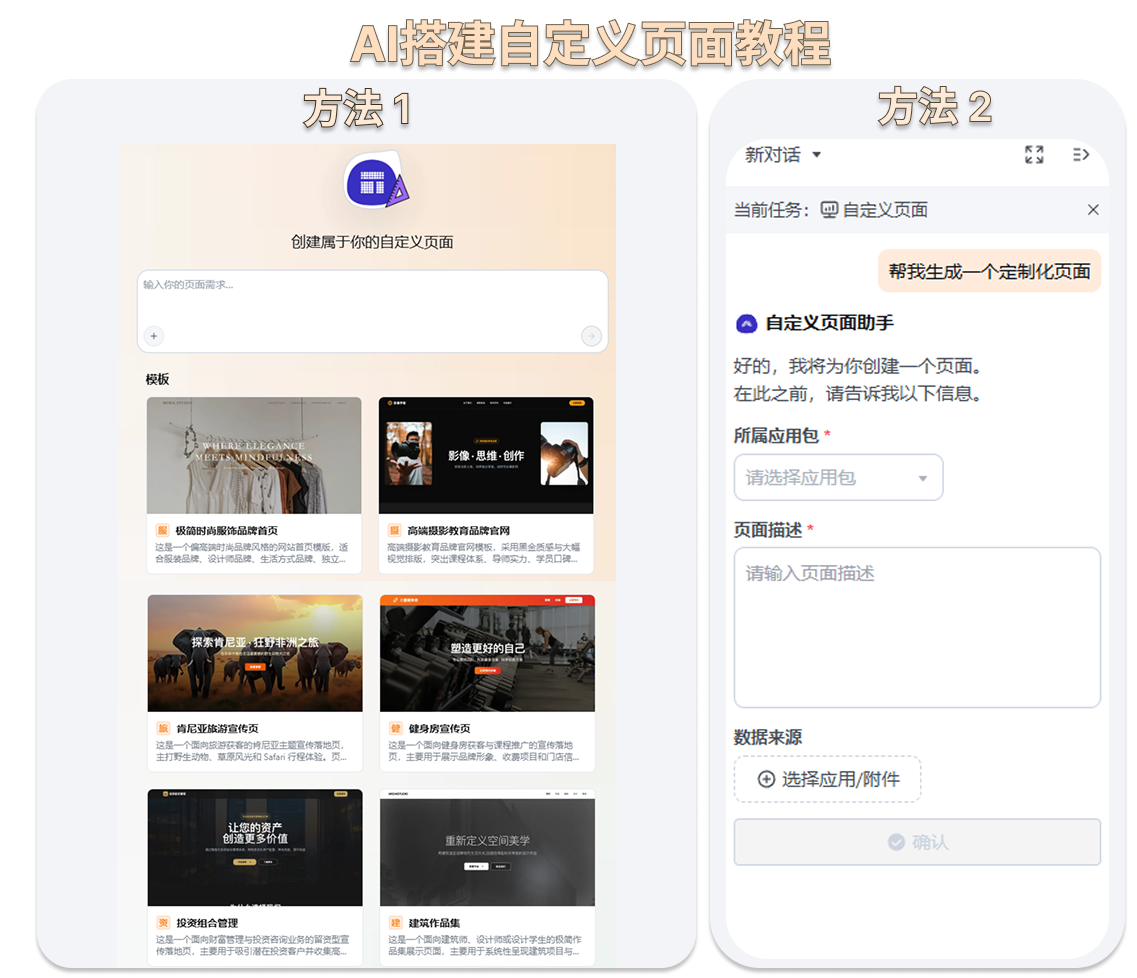1137x978 pixels.
Task: Click the 选择应用/附件 button
Action: [827, 779]
